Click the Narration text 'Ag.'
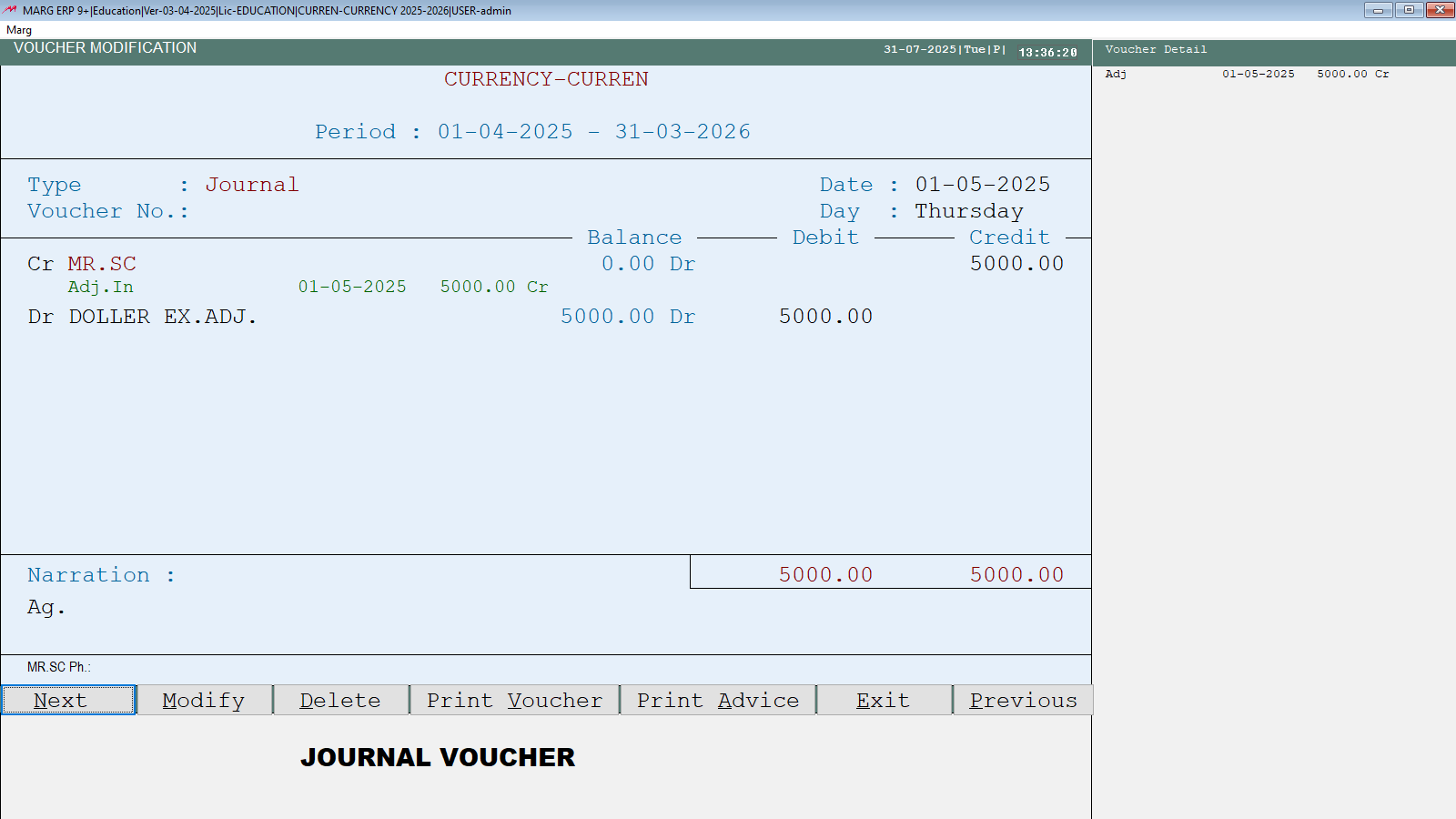Image resolution: width=1456 pixels, height=819 pixels. pos(45,607)
